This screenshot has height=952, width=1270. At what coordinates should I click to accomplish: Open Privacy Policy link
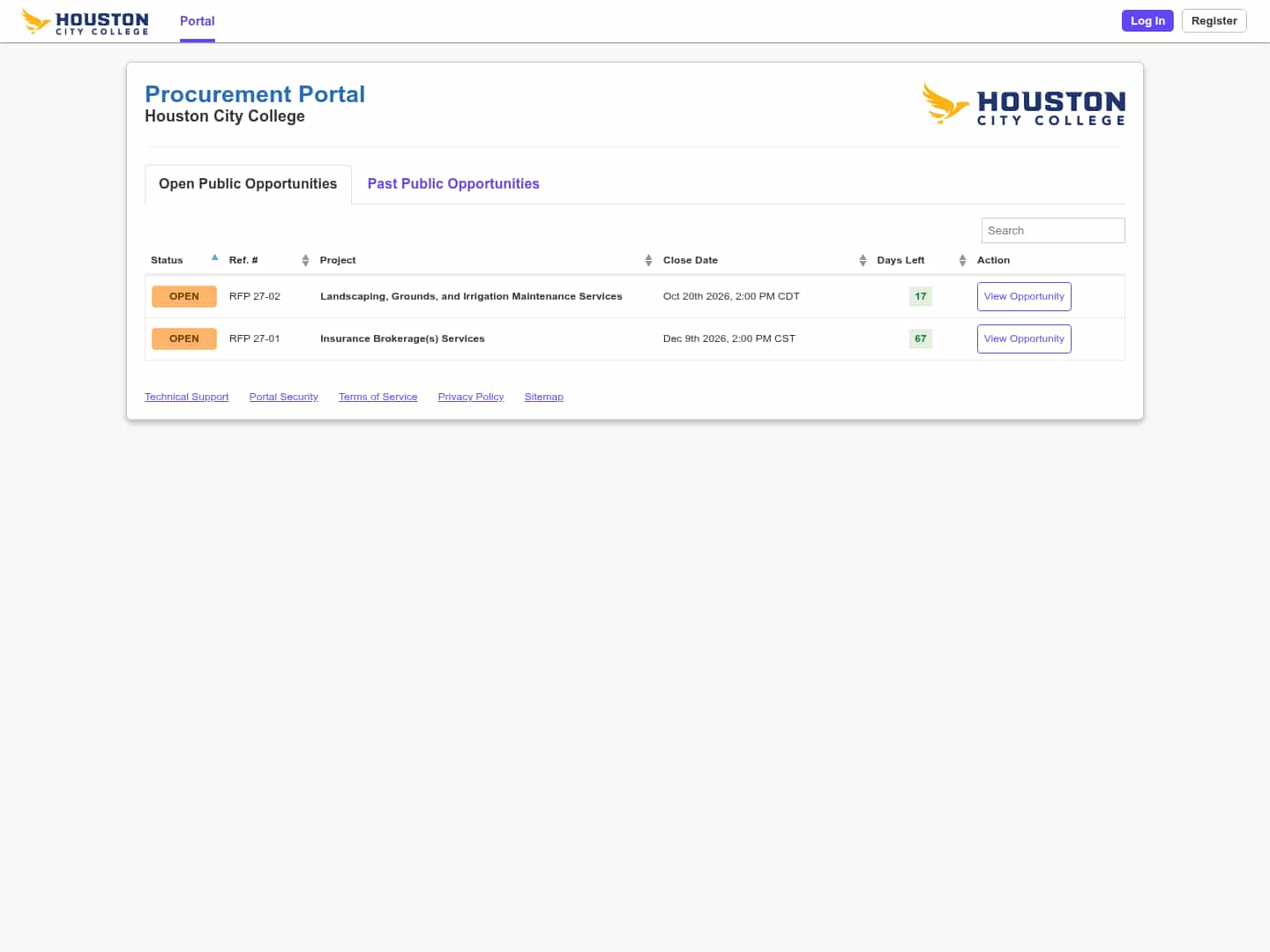[x=471, y=397]
